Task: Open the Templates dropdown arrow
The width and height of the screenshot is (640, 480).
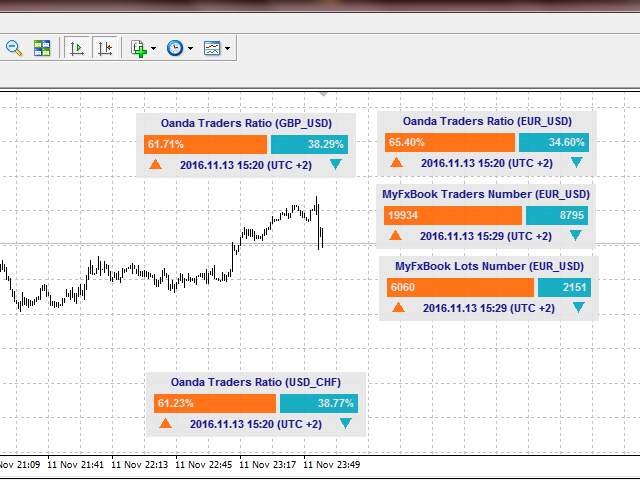Action: (227, 49)
